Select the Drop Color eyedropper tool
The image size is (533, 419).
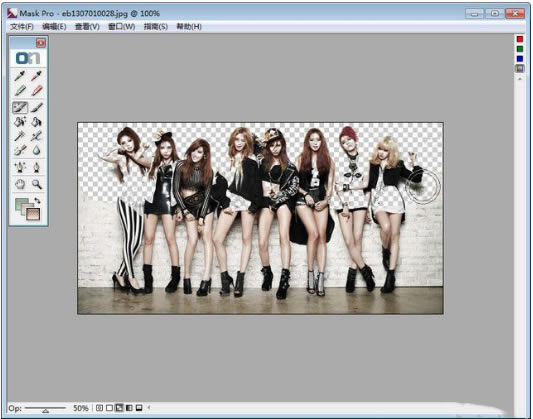click(x=37, y=75)
